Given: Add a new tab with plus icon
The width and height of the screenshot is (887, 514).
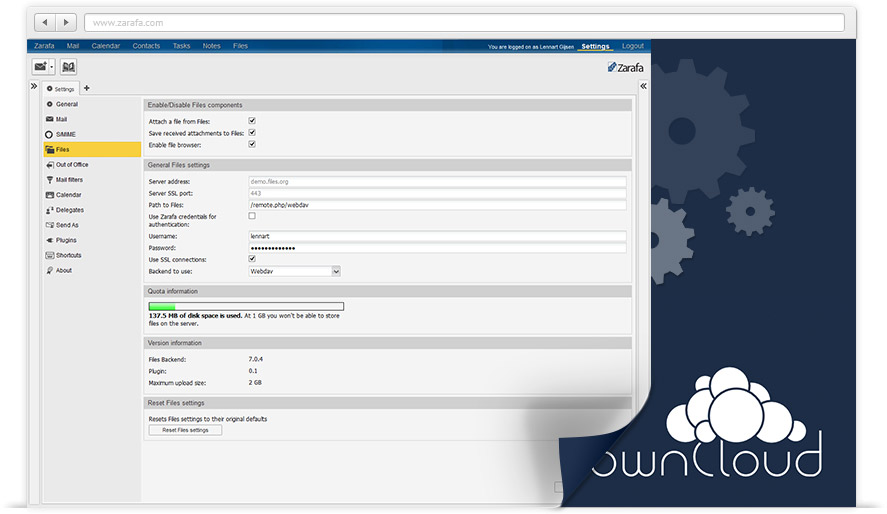Looking at the screenshot, I should tap(87, 88).
